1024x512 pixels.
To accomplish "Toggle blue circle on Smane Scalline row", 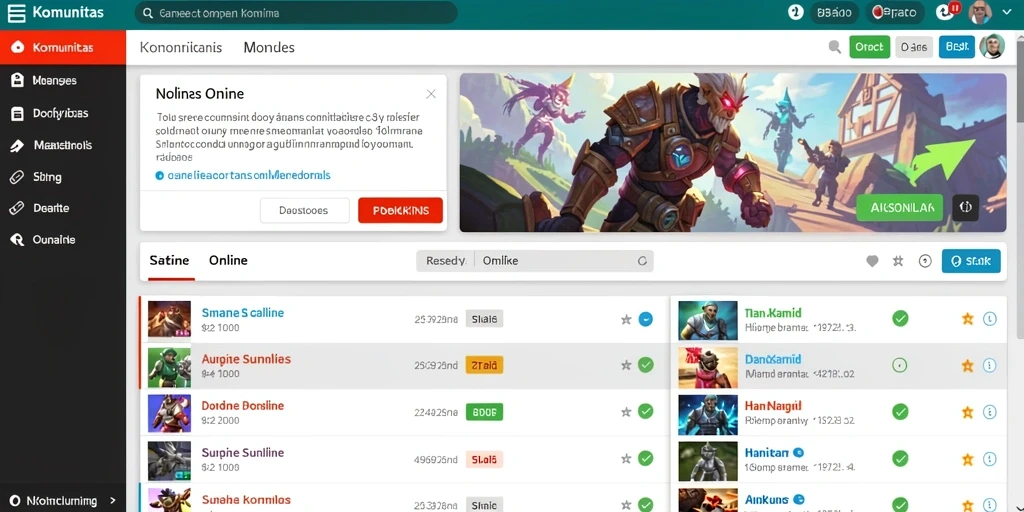I will click(645, 319).
